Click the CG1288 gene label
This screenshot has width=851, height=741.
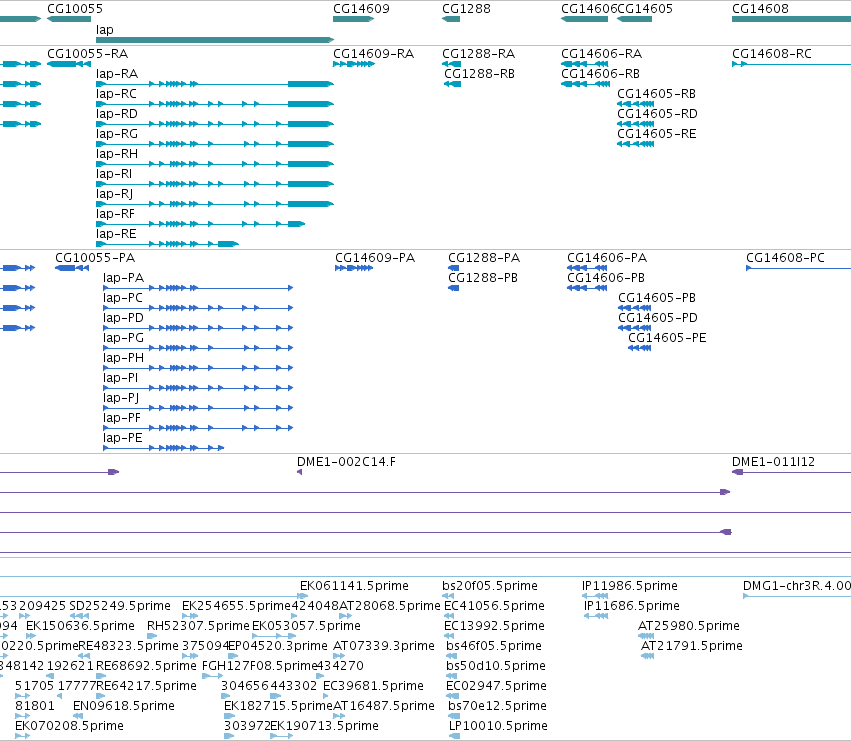(466, 9)
